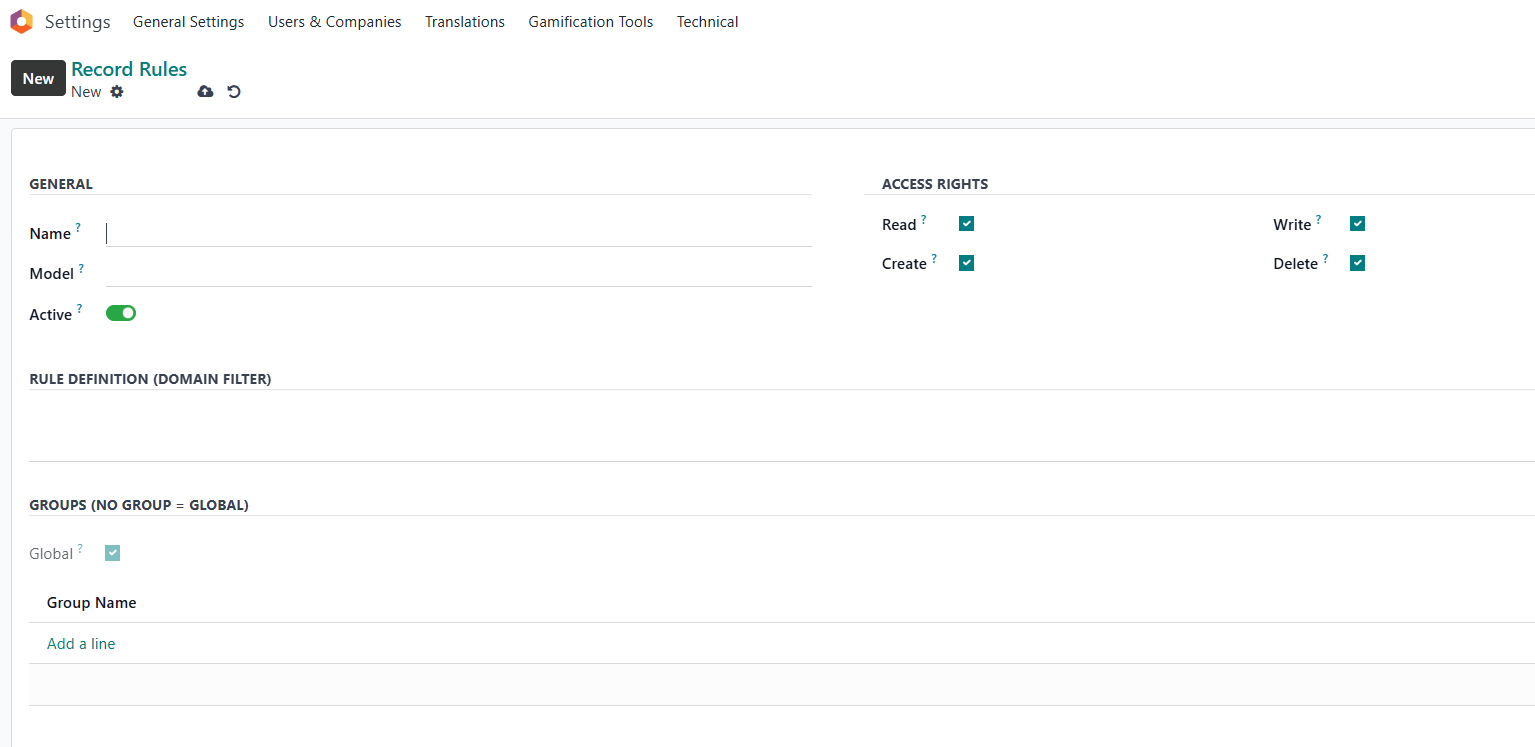Click the help question mark beside Global
The height and width of the screenshot is (747, 1535).
[x=80, y=548]
